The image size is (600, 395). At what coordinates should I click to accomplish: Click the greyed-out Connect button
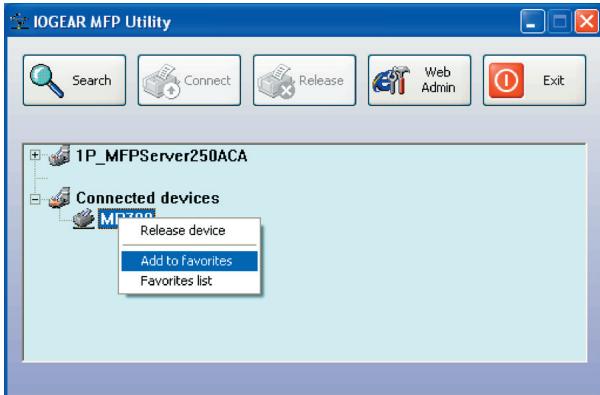point(189,80)
